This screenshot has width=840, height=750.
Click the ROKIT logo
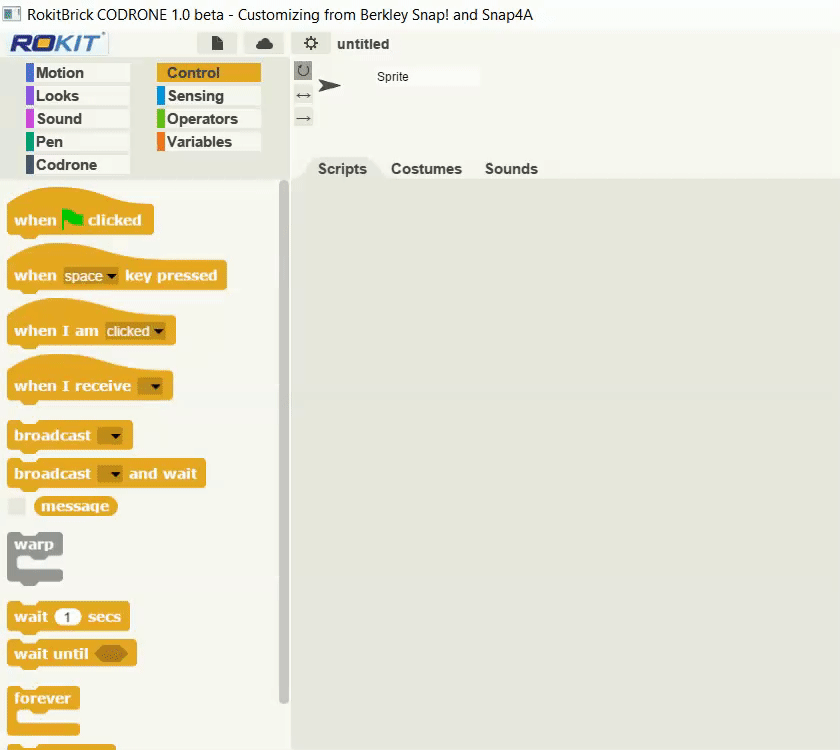(57, 43)
